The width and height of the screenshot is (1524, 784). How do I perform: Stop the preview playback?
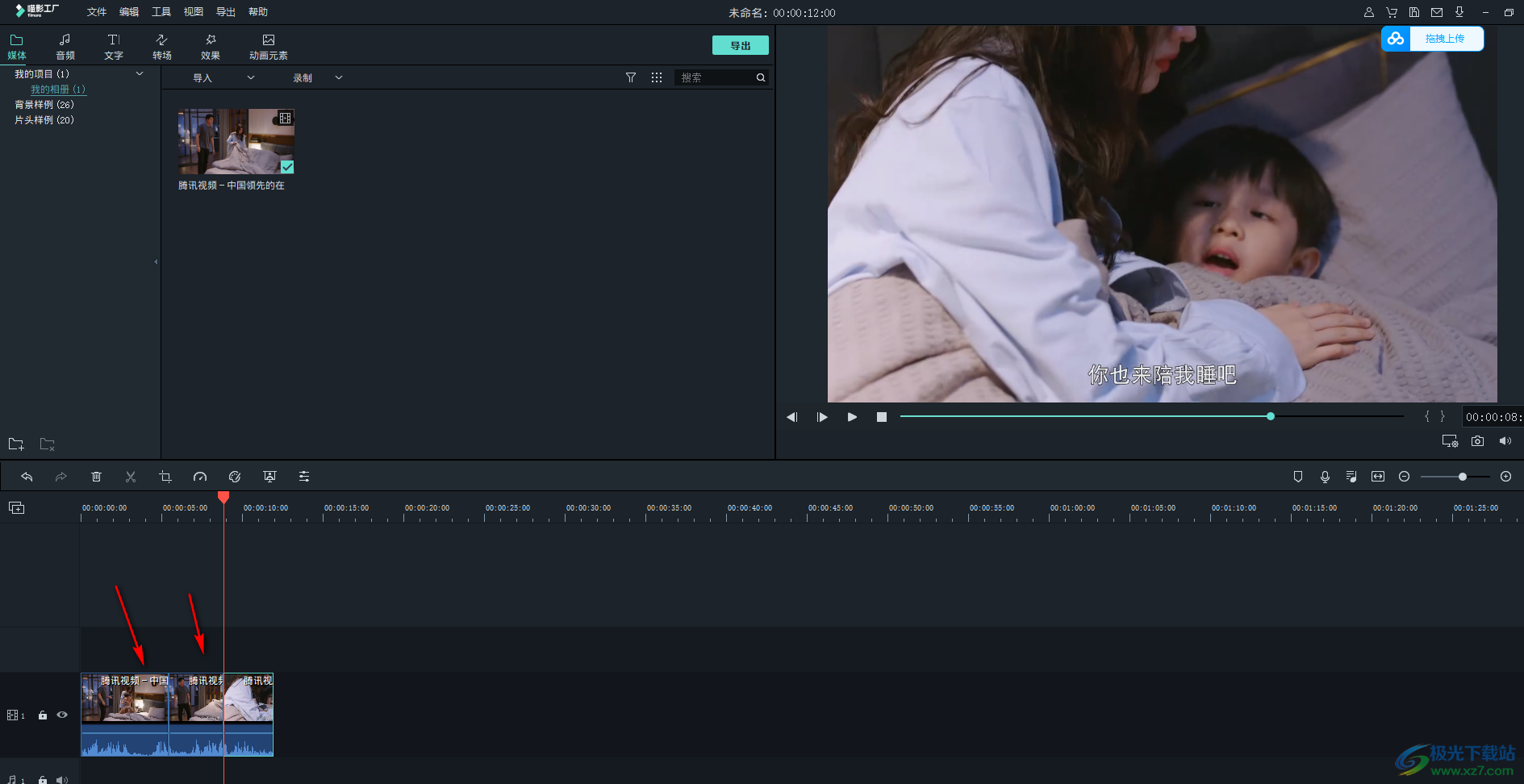[x=882, y=417]
